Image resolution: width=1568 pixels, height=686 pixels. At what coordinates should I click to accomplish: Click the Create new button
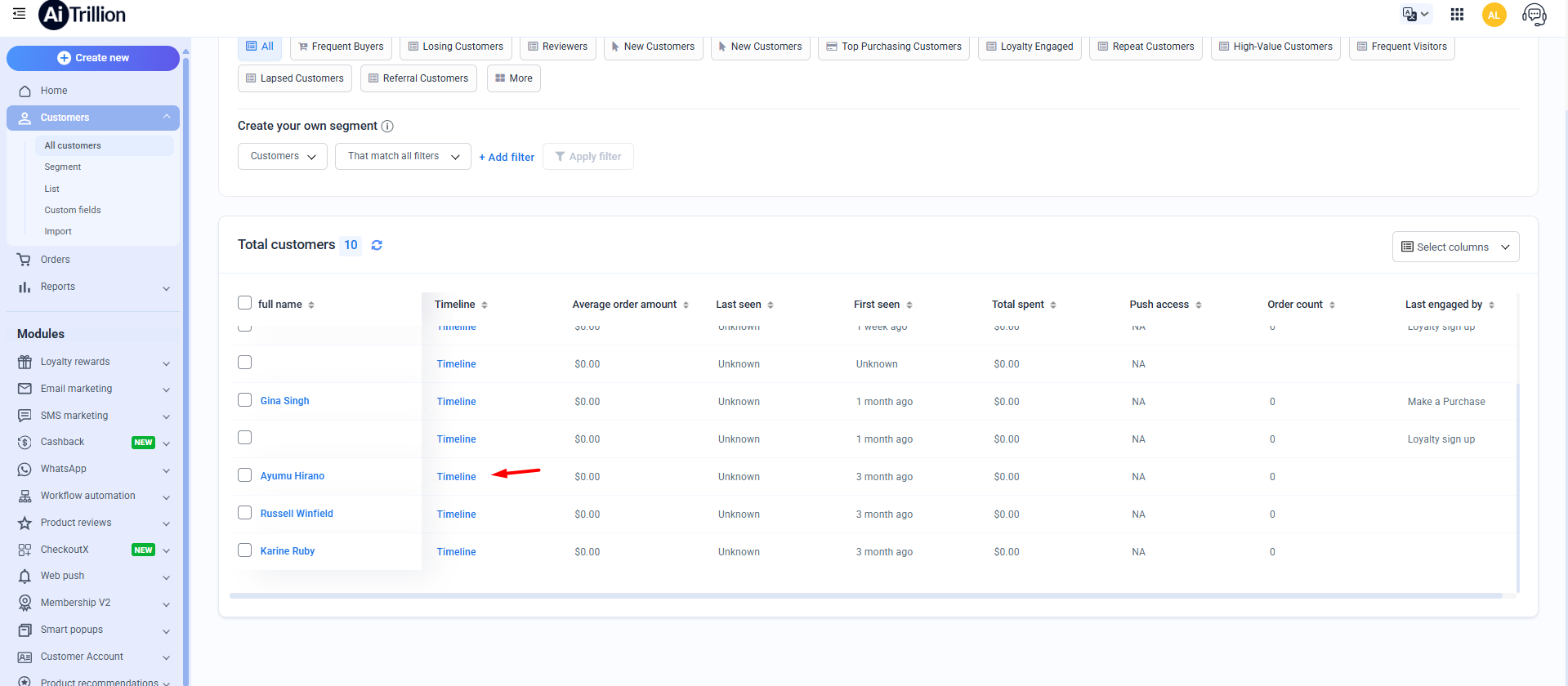(93, 58)
